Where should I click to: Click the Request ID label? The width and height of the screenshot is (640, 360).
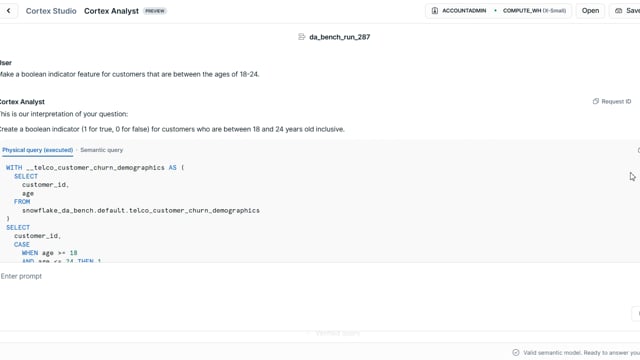point(616,101)
